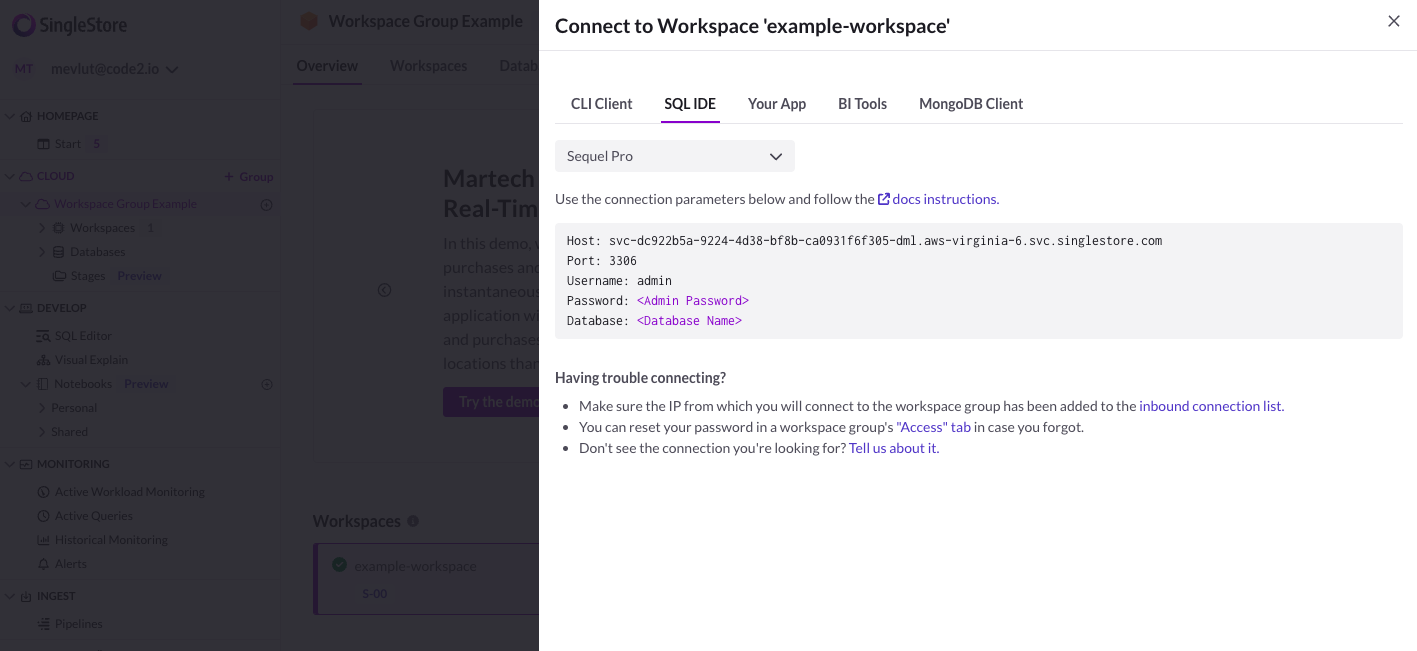The image size is (1417, 651).
Task: Open the MongoDB Client tab
Action: tap(971, 104)
